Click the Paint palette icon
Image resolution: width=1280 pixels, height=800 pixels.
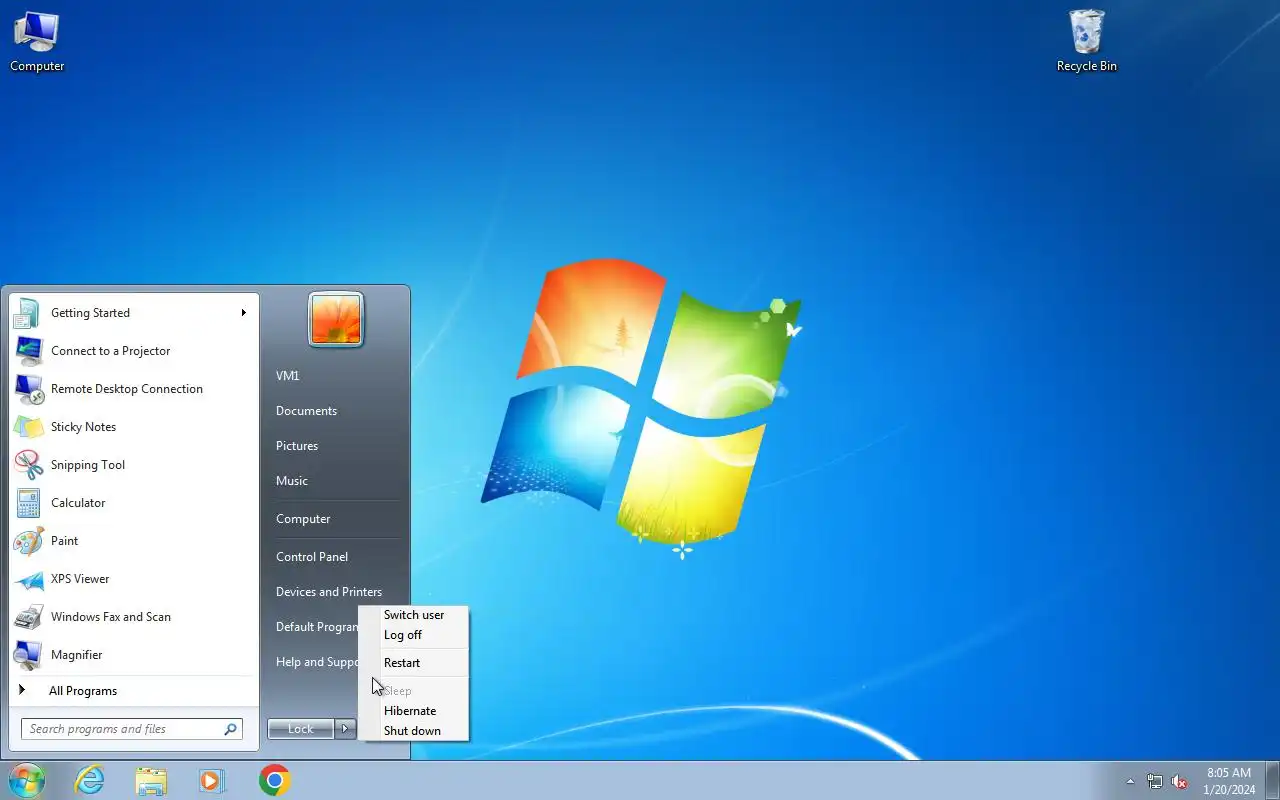coord(28,541)
